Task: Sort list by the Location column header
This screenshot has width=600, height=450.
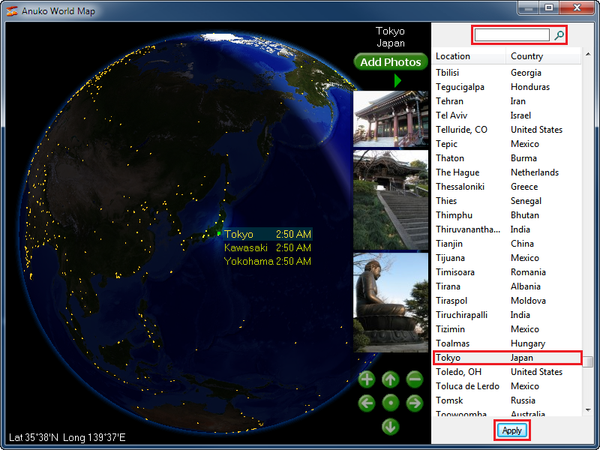Action: 468,56
